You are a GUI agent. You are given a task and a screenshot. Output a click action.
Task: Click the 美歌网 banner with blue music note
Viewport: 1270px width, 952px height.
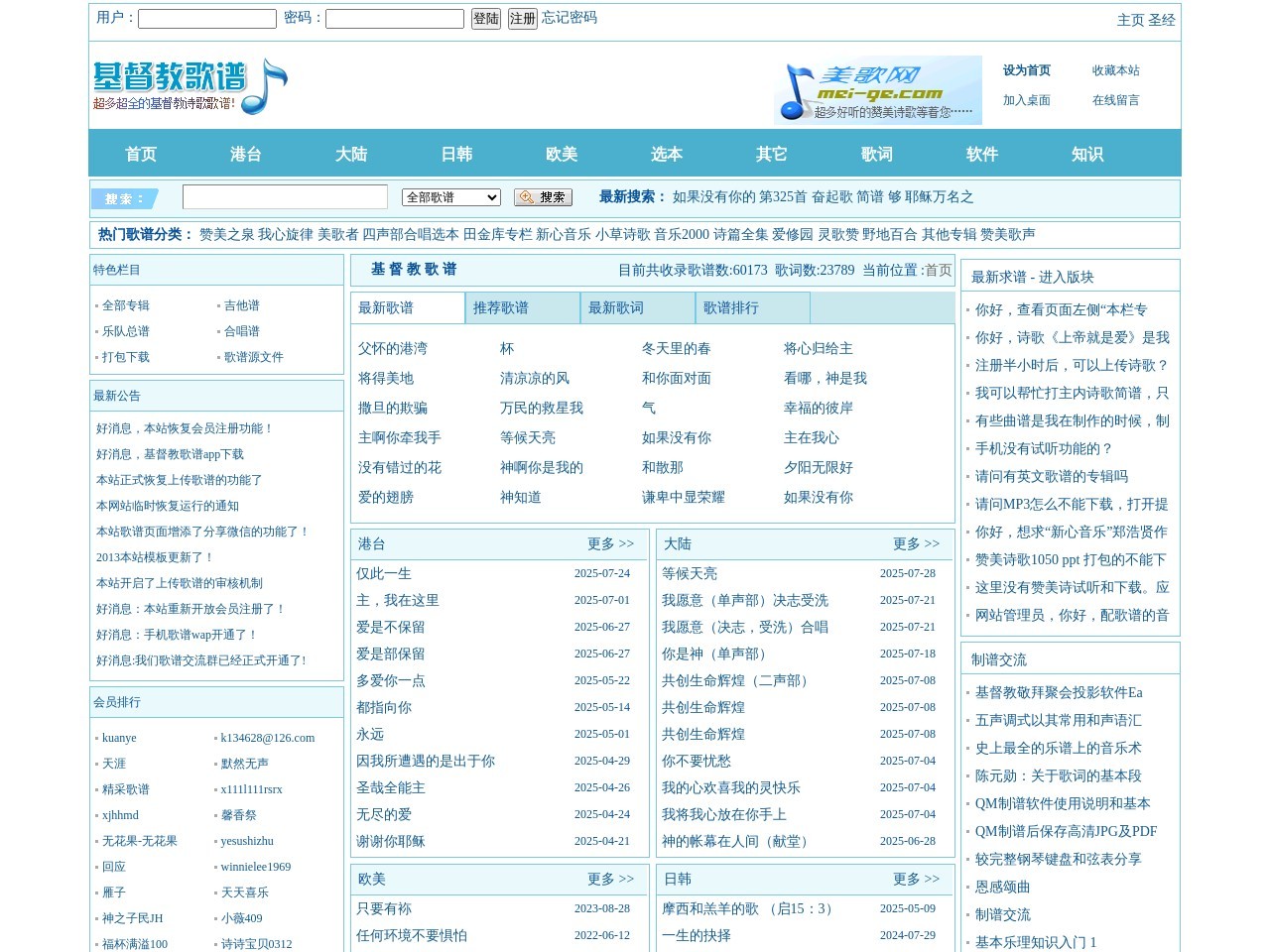pos(876,89)
